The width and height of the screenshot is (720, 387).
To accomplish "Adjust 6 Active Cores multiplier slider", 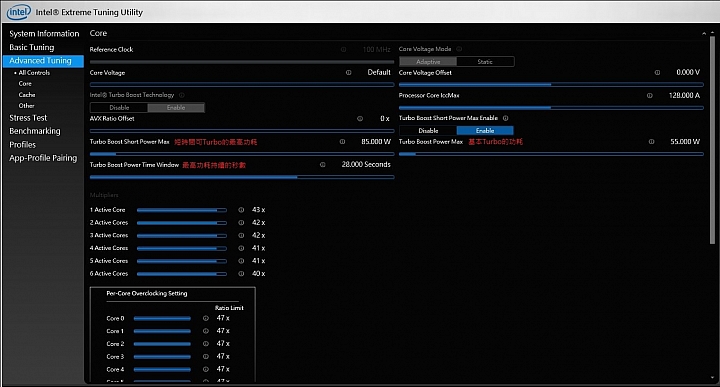I will 182,274.
